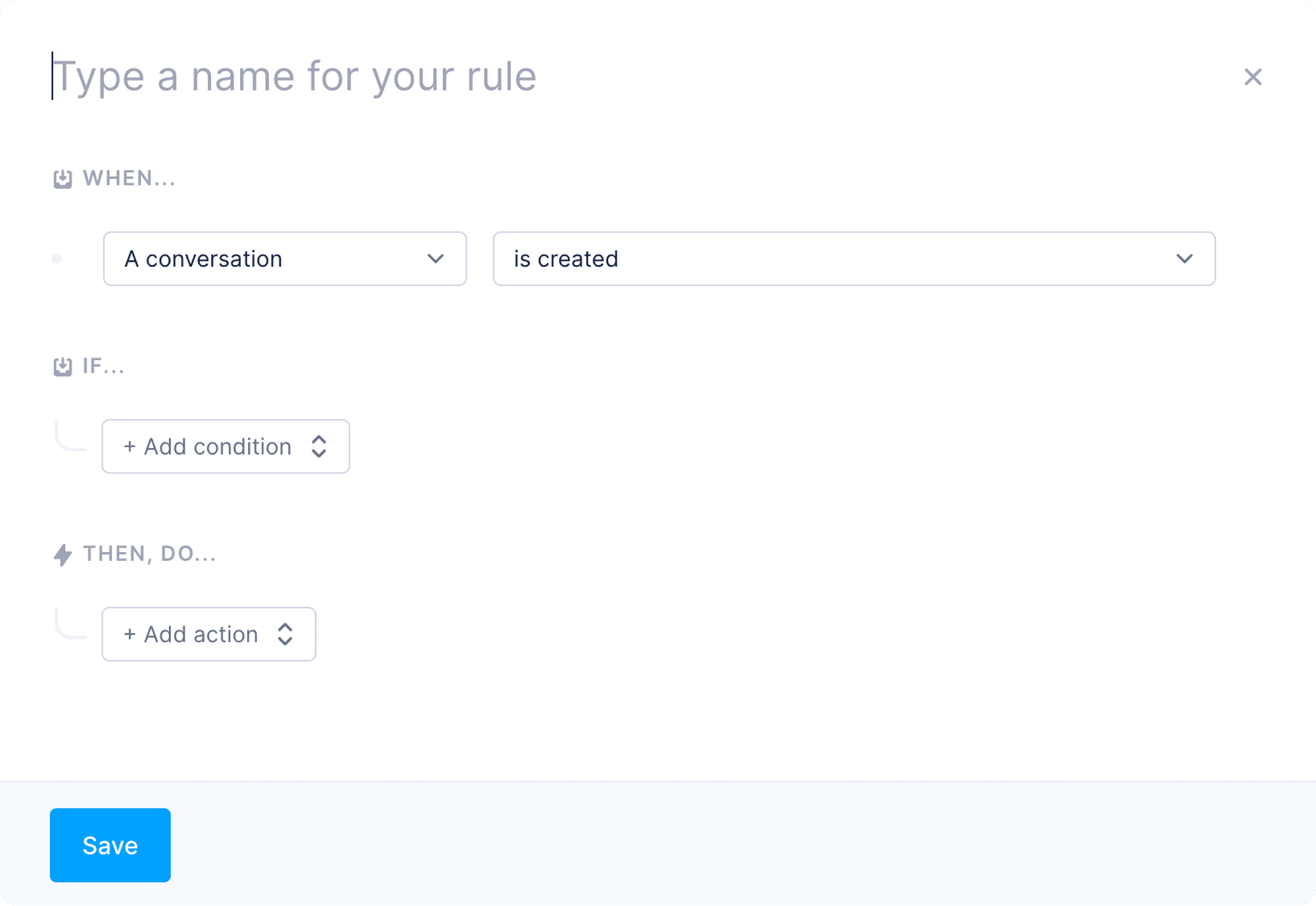This screenshot has width=1316, height=906.
Task: Expand the Add action selector
Action: coord(209,634)
